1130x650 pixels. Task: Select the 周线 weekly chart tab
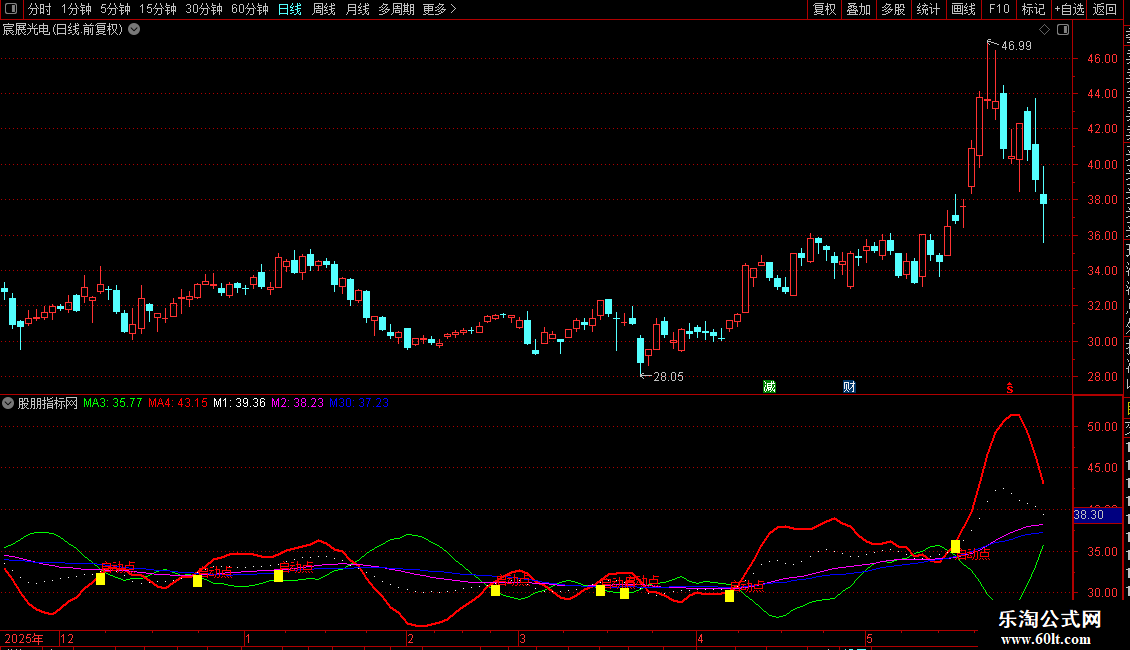[x=324, y=9]
